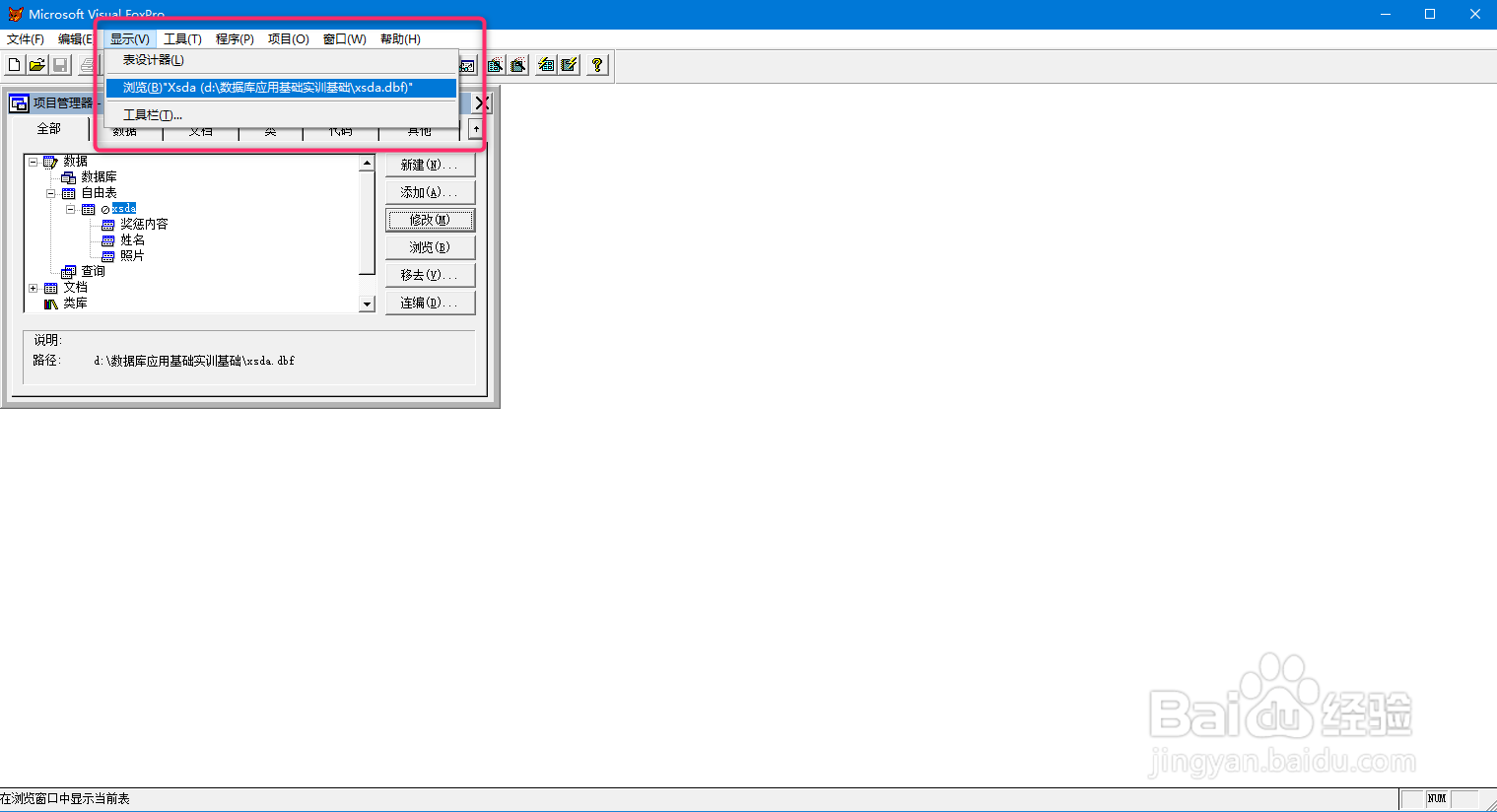Click the 添加(A)... button
1497x812 pixels.
click(x=430, y=192)
